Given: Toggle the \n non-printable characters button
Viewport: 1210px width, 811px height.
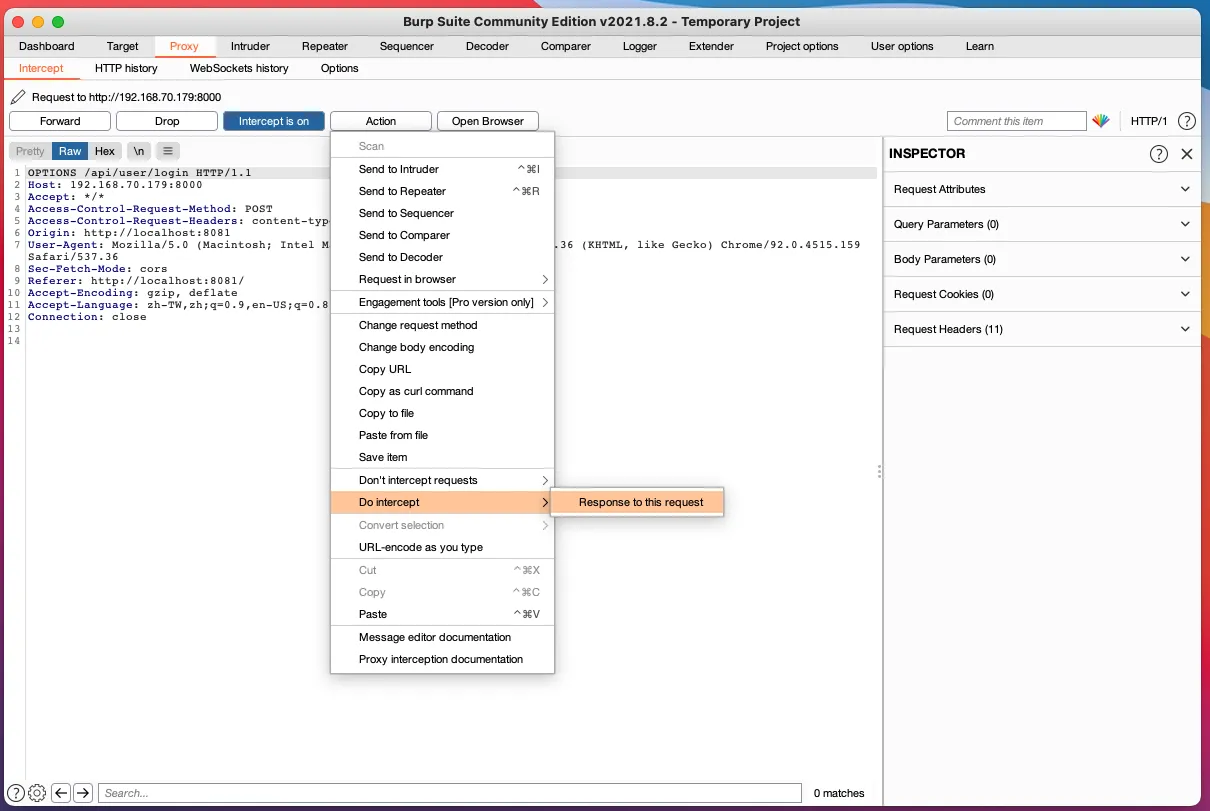Looking at the screenshot, I should [140, 151].
